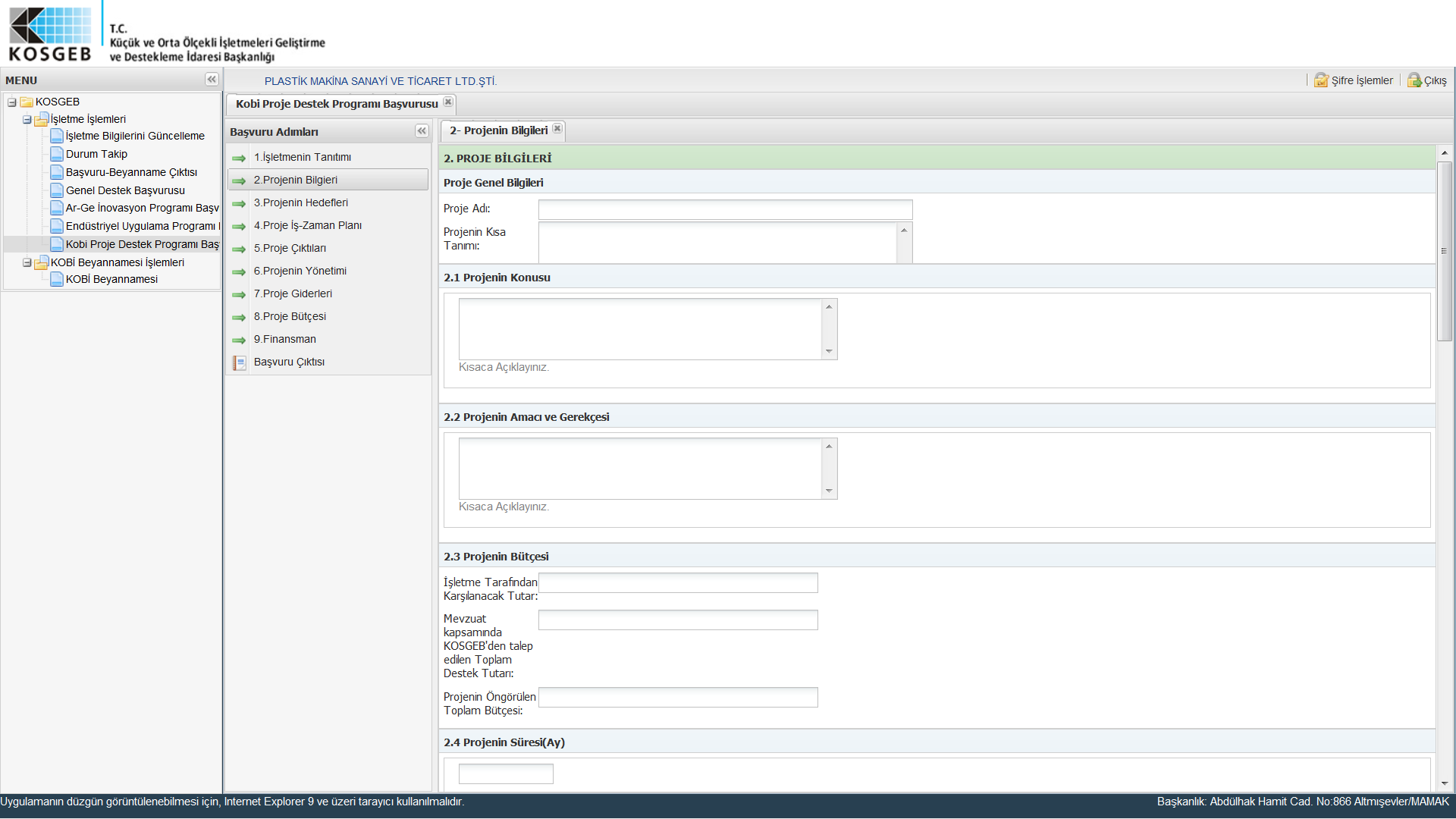Select Kobi Proje Destek Programı tree item
The width and height of the screenshot is (1456, 819).
142,244
